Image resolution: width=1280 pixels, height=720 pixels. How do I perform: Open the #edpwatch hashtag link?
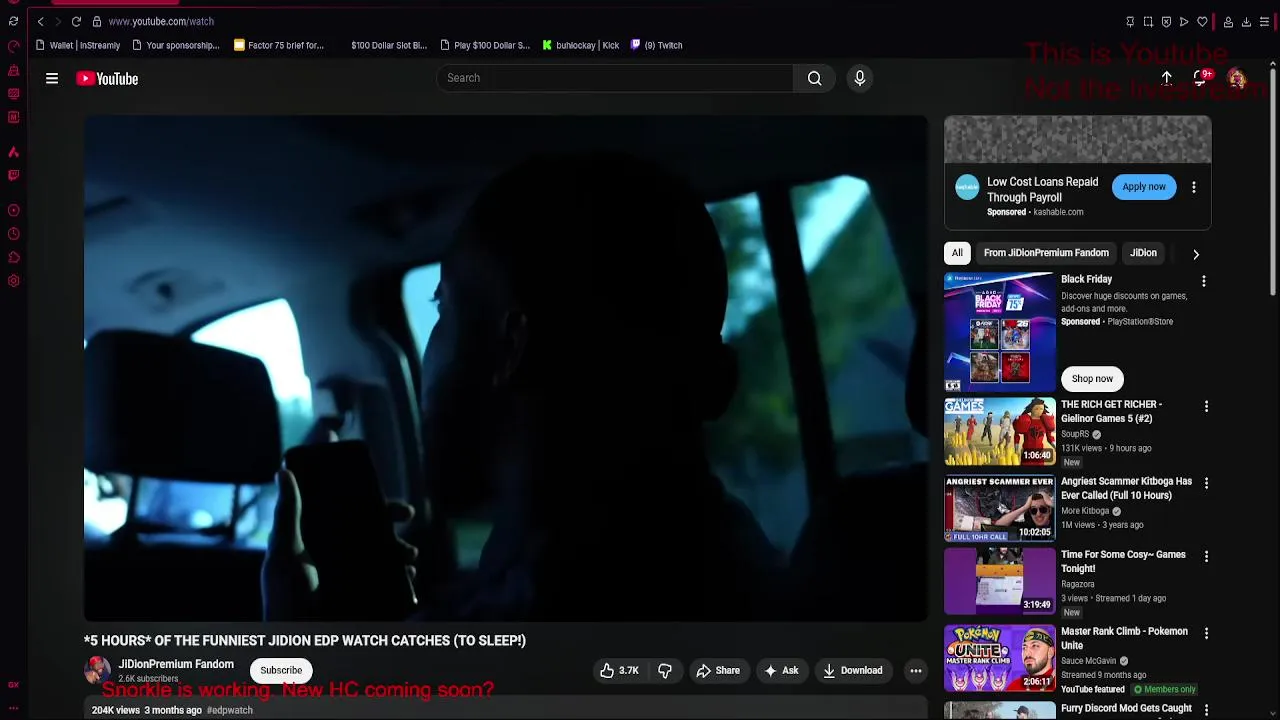click(230, 710)
